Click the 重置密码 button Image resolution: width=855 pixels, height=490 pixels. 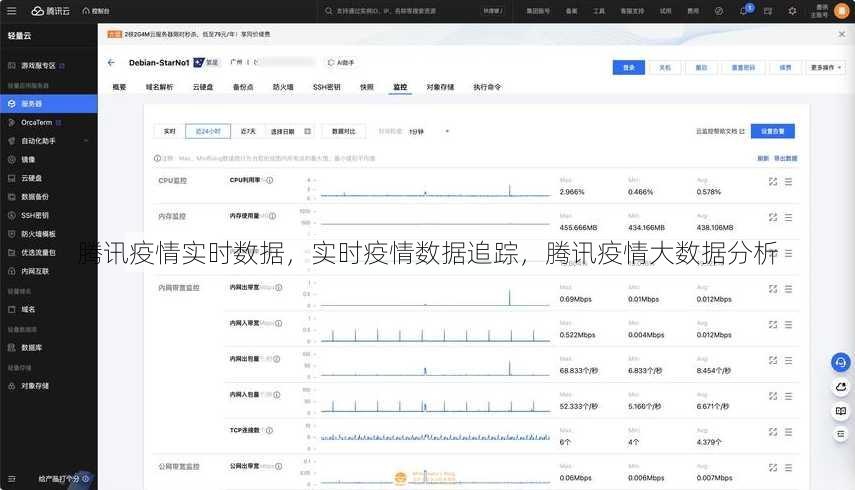click(743, 68)
